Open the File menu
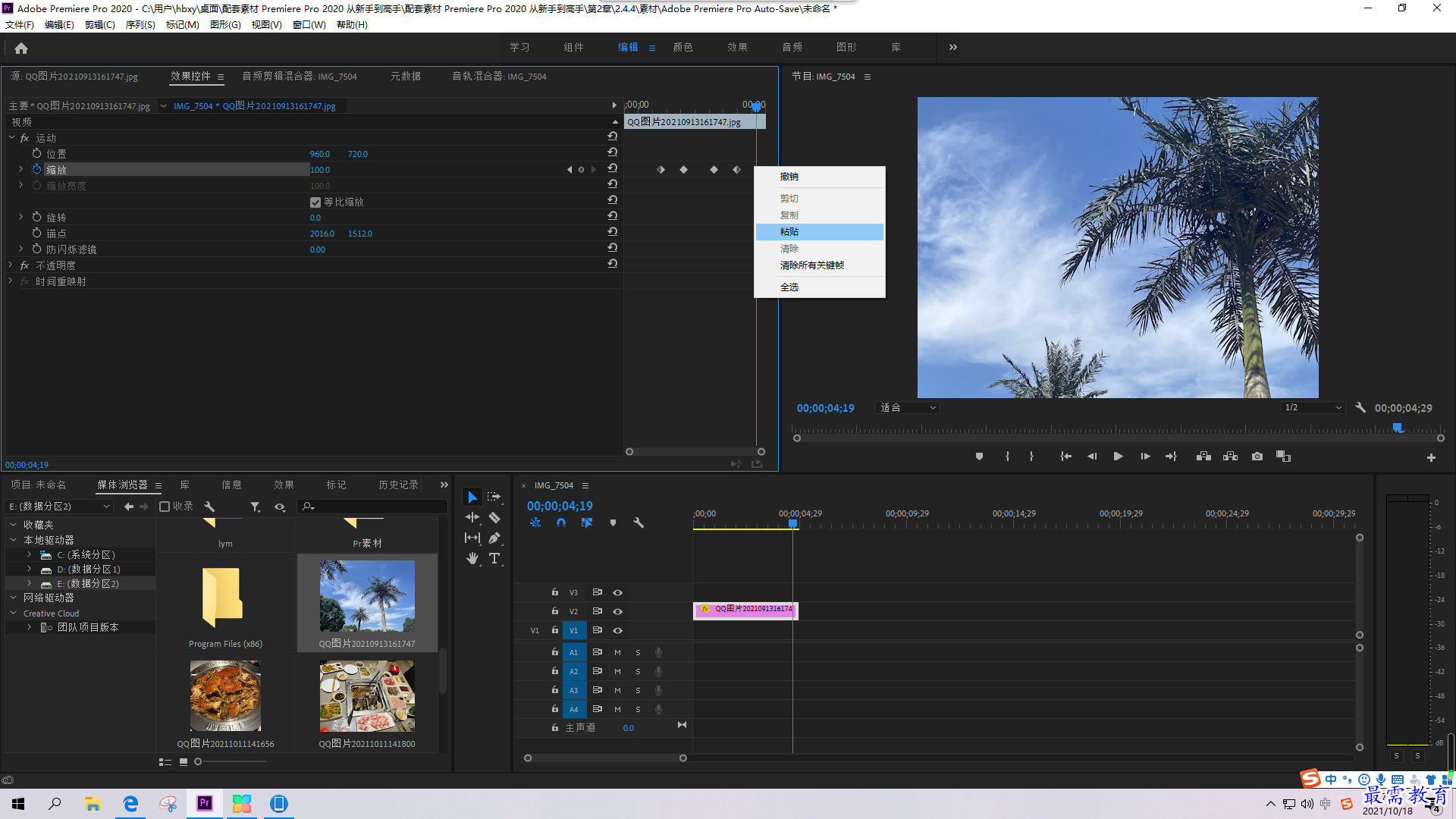 [20, 25]
